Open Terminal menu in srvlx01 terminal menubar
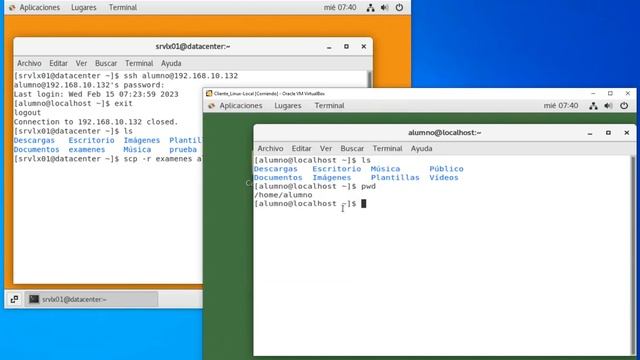 139,63
